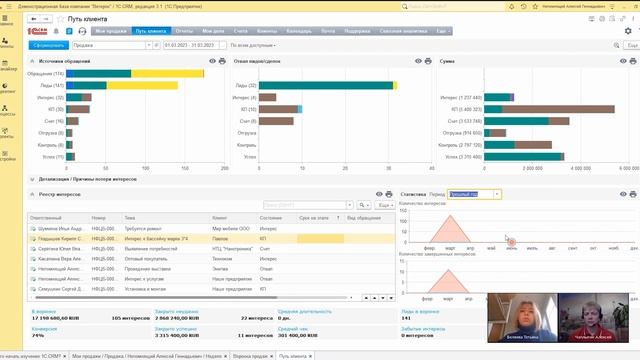This screenshot has width=640, height=360.
Task: Open the Продажа funnel type dropdown
Action: point(149,45)
